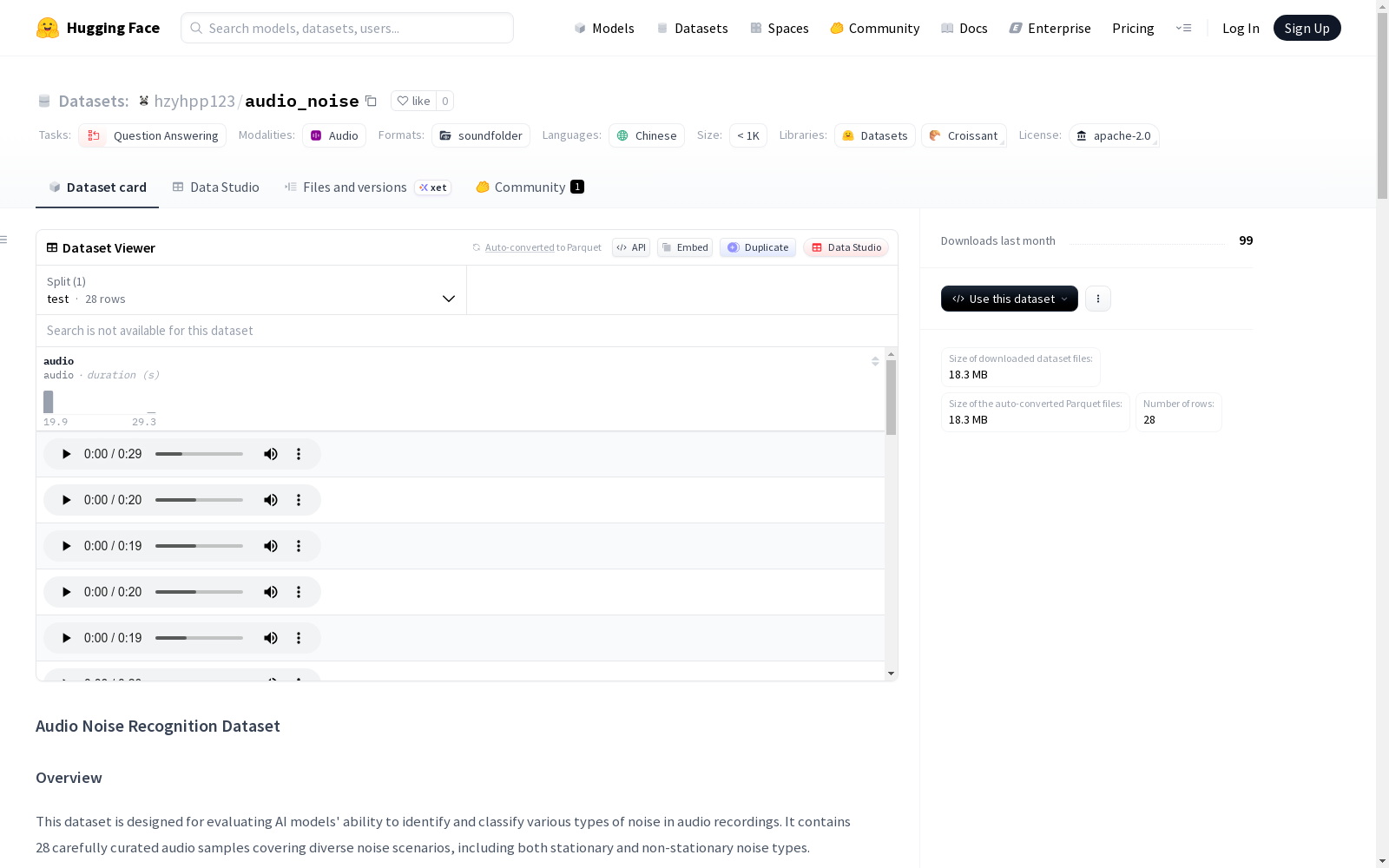Copy dataset name with the copy icon
Screen dimensions: 1389x868
(371, 101)
